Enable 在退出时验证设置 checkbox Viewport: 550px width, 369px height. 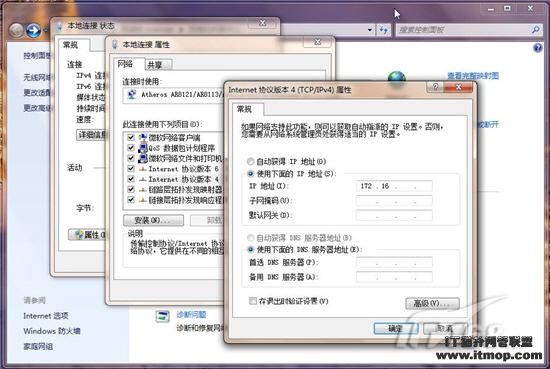click(x=253, y=301)
